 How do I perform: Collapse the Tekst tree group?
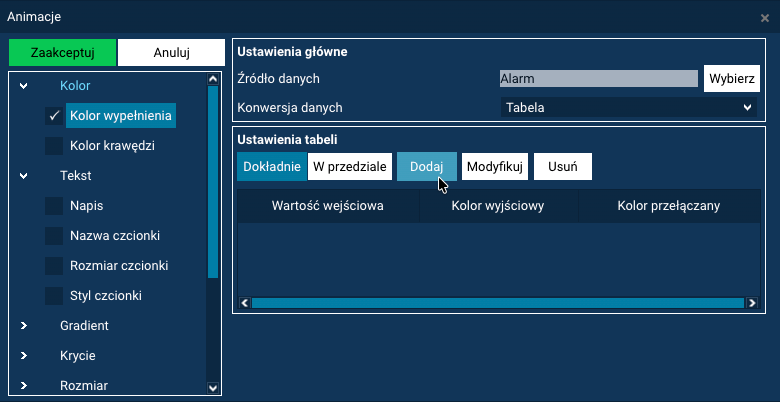24,176
